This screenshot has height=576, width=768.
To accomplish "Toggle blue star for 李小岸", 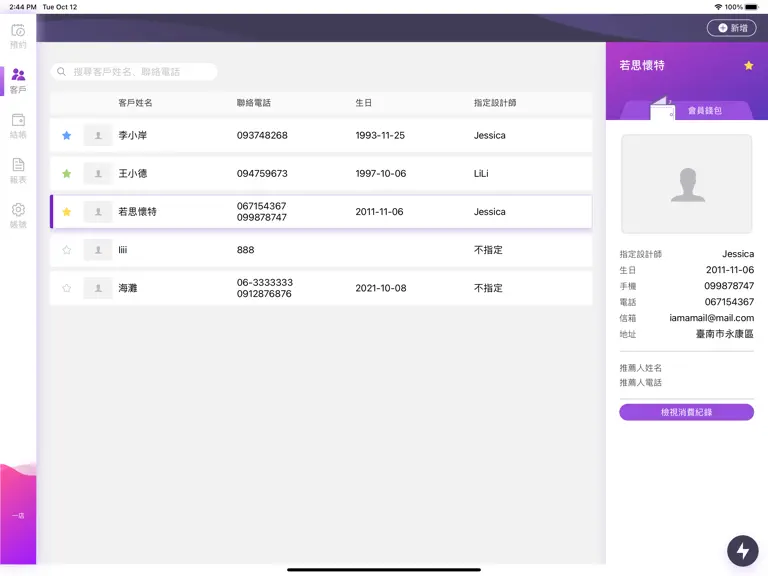I will tap(67, 135).
